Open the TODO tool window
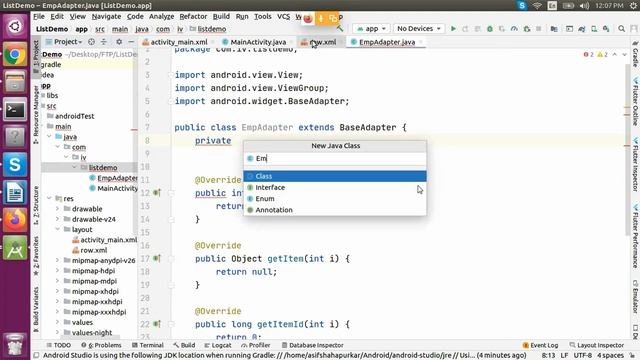 pyautogui.click(x=59, y=345)
